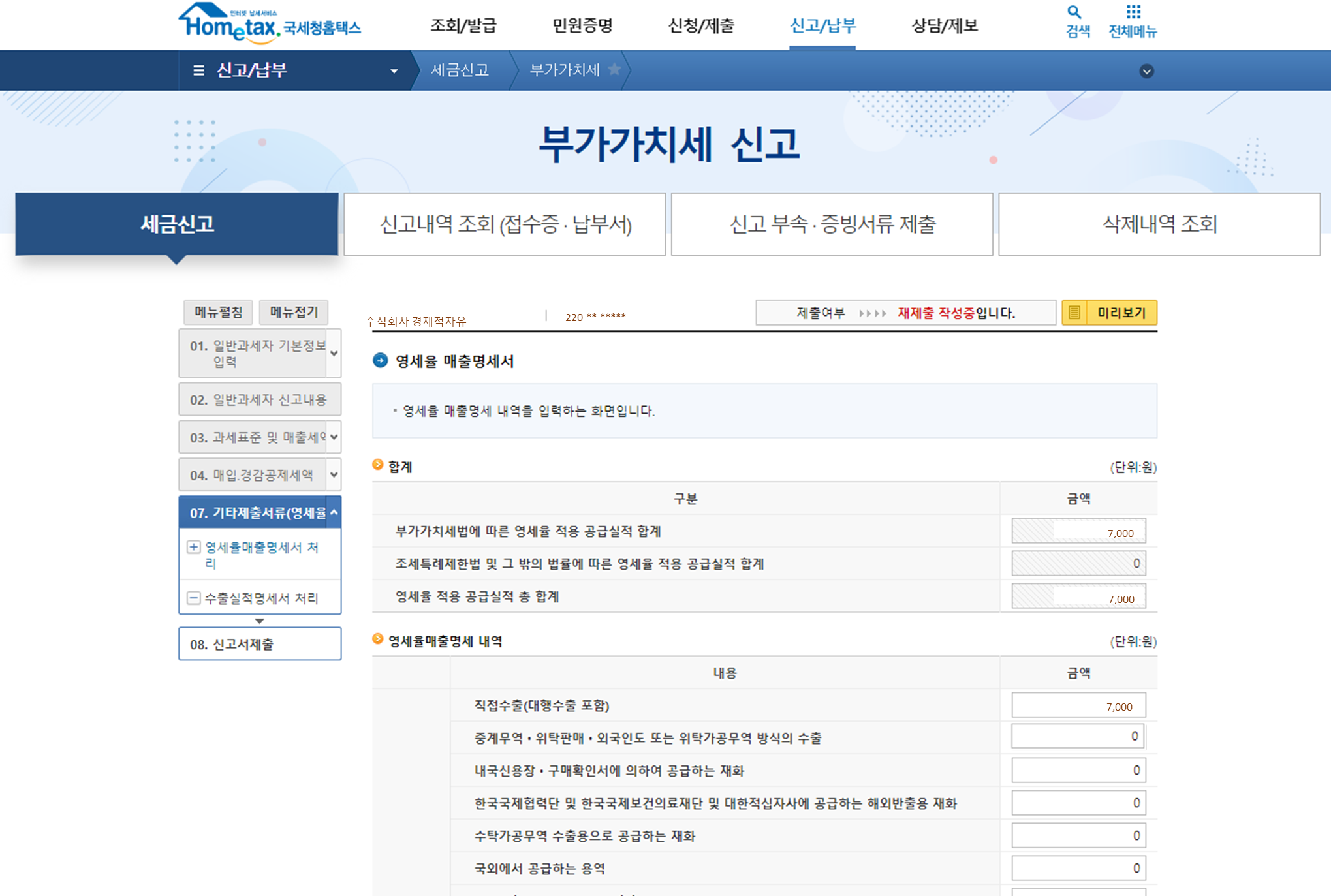Viewport: 1331px width, 896px height.
Task: Click the hamburger icon beside 신고/납부
Action: tap(199, 70)
